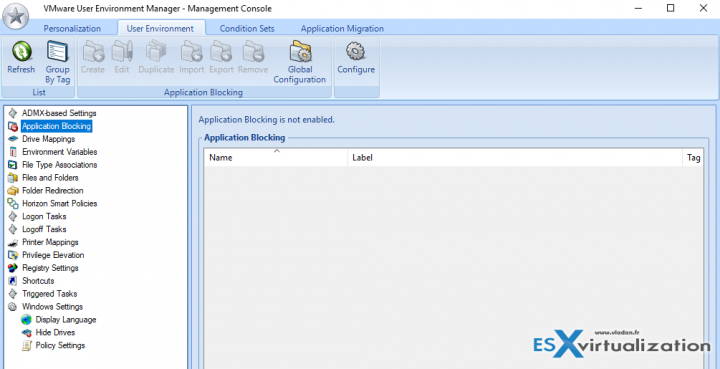This screenshot has width=720, height=369.
Task: Click the Files and Folders icon
Action: pyautogui.click(x=13, y=178)
